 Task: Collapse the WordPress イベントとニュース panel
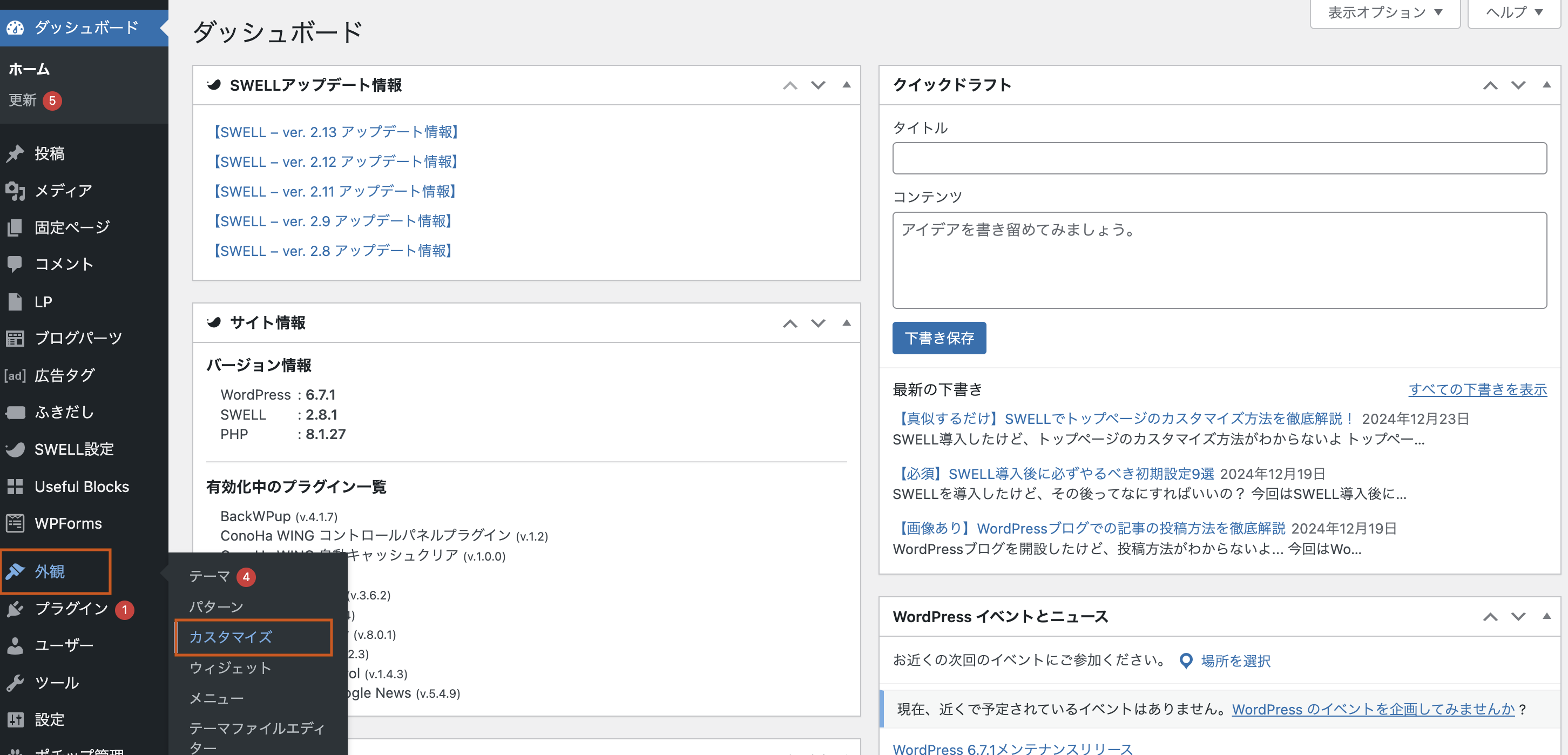(x=1547, y=616)
